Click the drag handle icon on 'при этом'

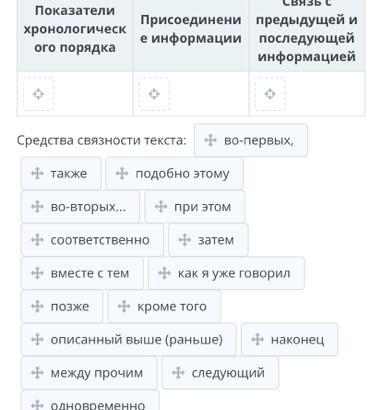[161, 207]
